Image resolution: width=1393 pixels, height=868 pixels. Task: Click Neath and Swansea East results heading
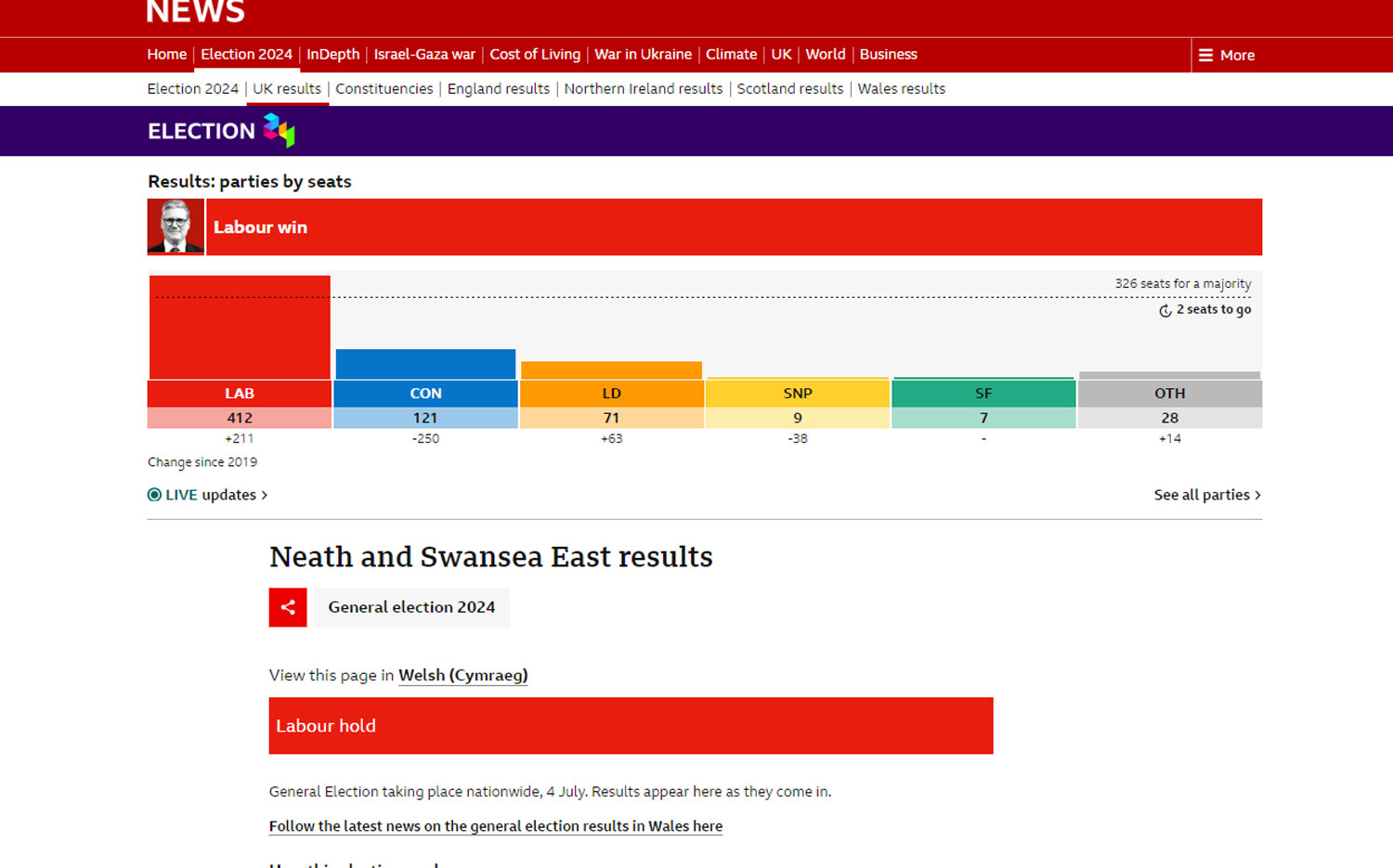click(491, 556)
